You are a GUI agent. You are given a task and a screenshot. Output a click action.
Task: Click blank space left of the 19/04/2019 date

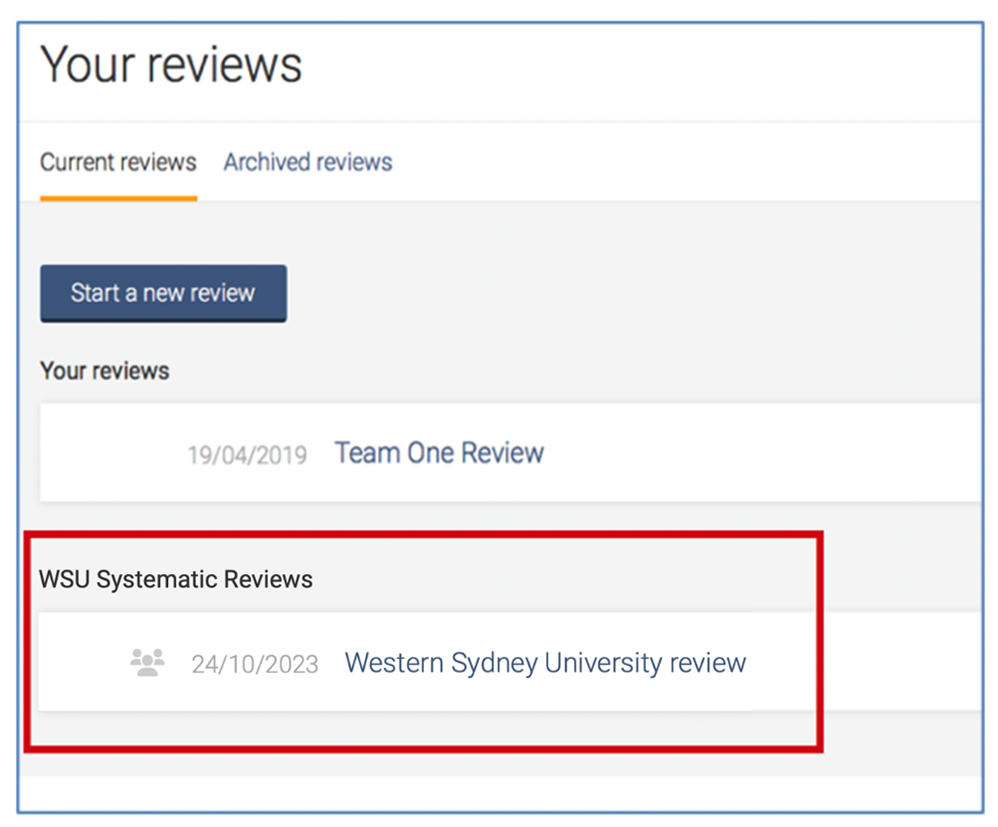110,455
